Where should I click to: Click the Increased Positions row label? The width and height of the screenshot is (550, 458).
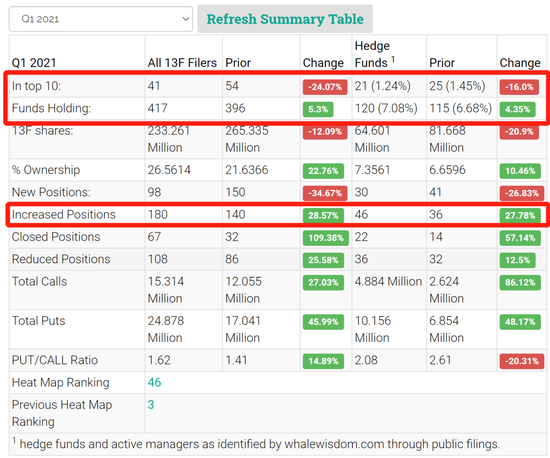[x=63, y=215]
